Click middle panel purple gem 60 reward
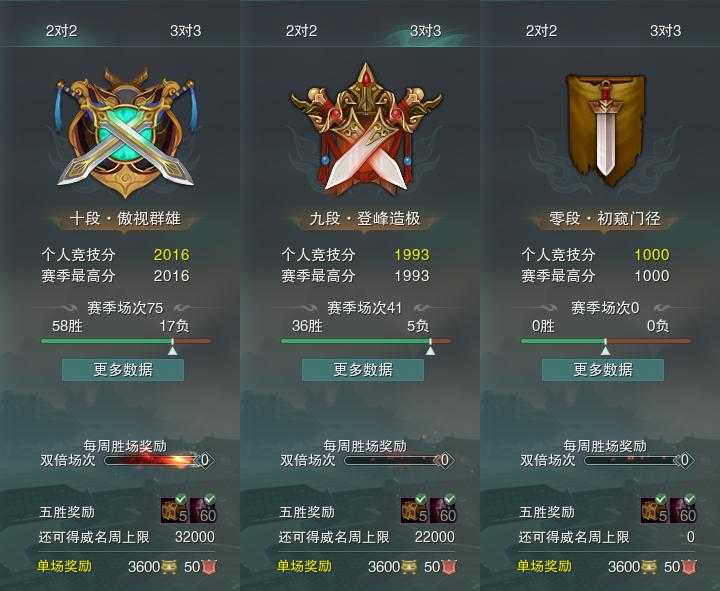720x591 pixels. (x=444, y=510)
